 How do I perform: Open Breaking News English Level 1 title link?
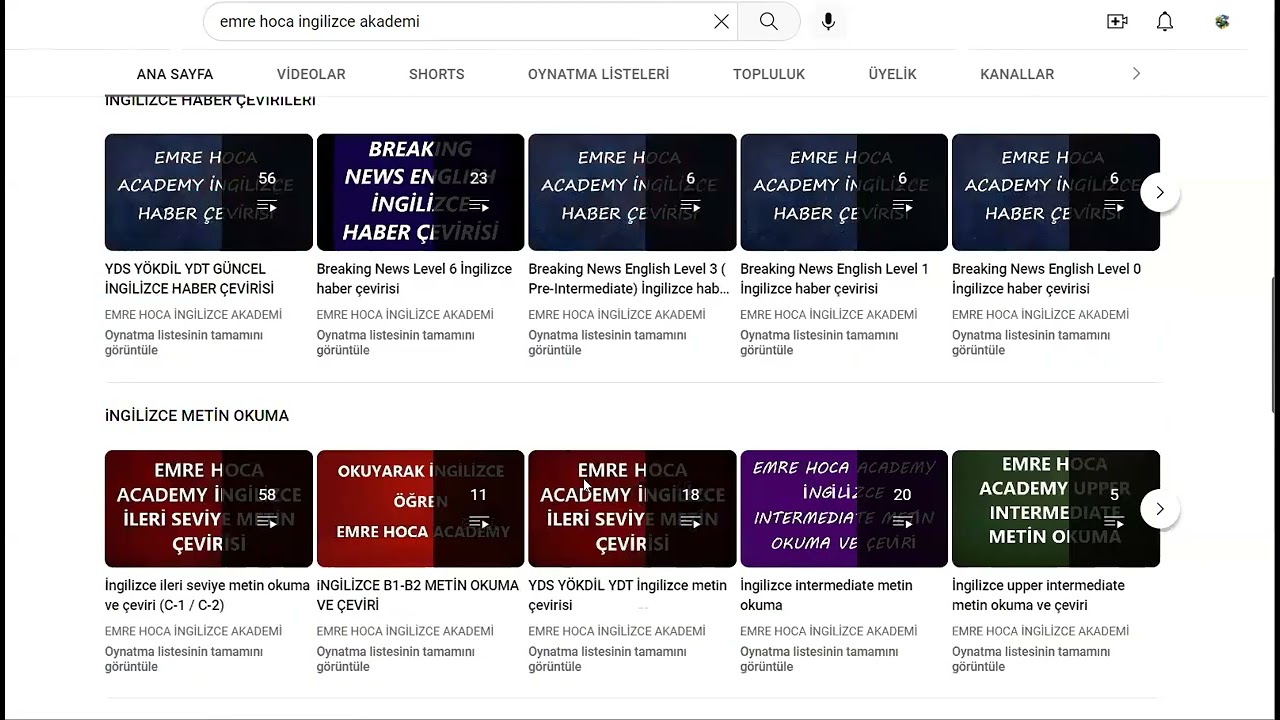click(x=834, y=279)
